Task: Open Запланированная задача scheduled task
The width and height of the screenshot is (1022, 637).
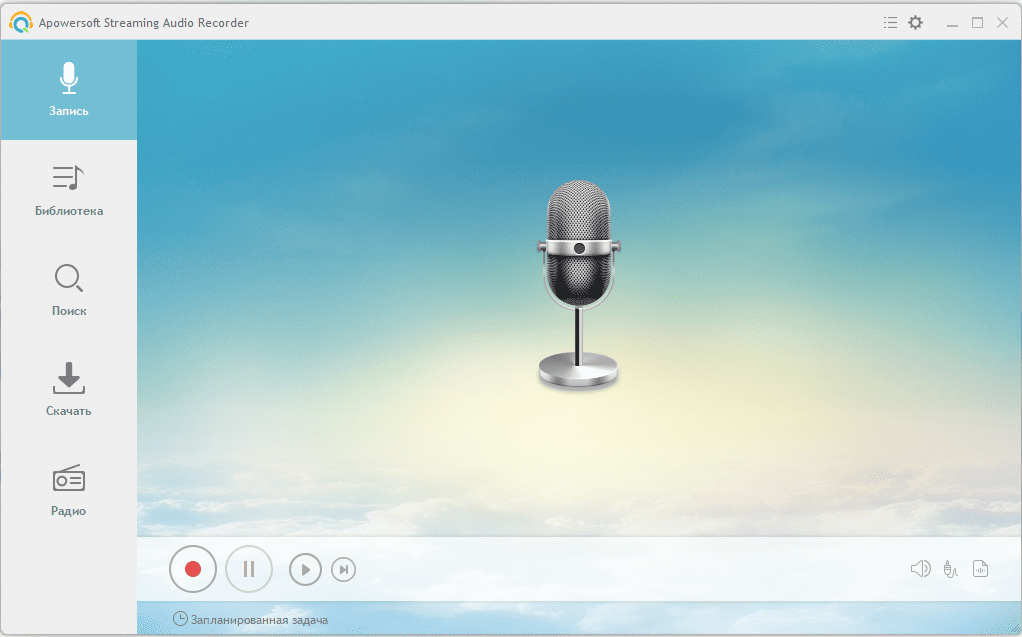Action: point(250,619)
